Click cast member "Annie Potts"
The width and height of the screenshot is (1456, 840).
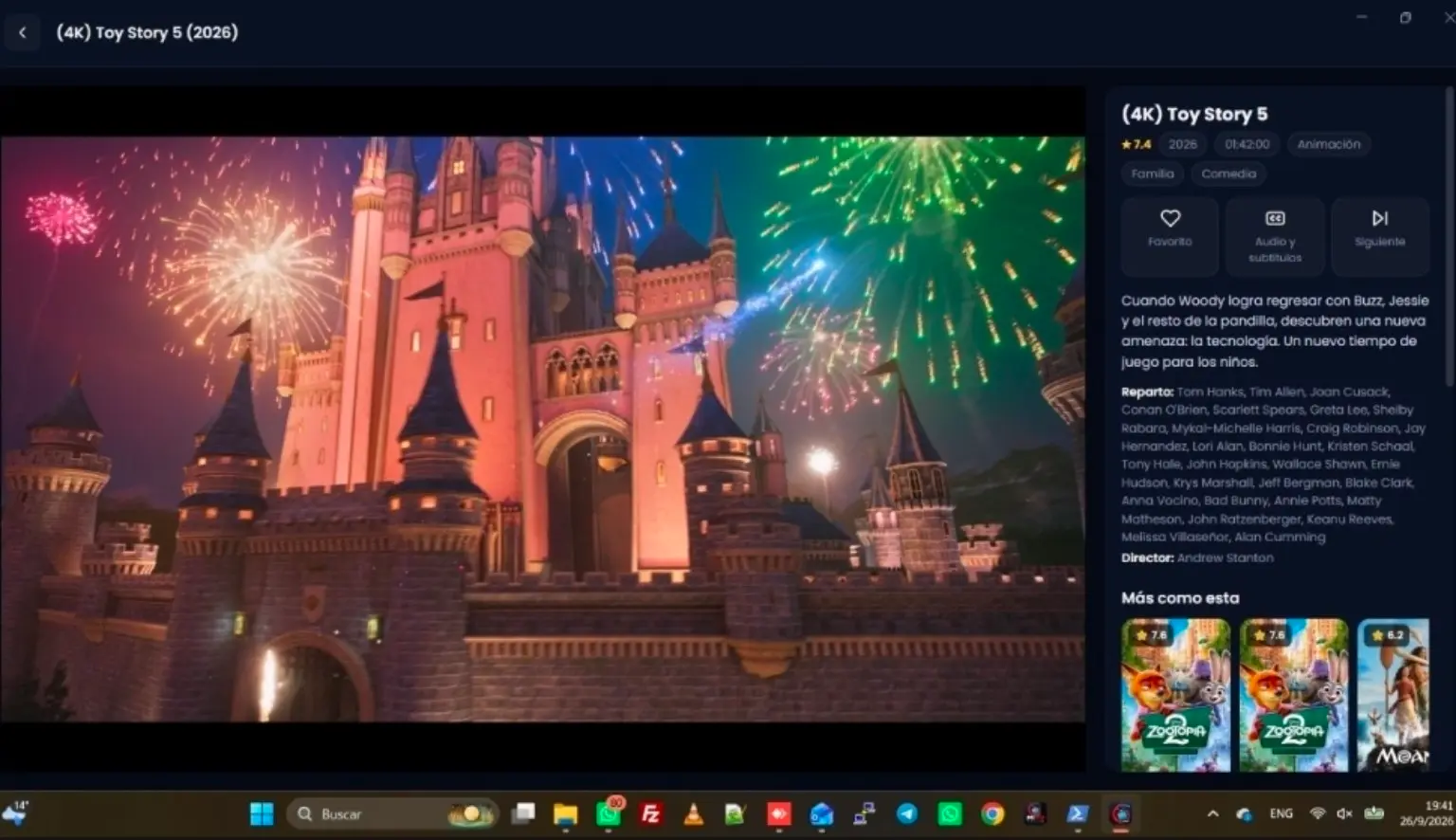click(1308, 501)
